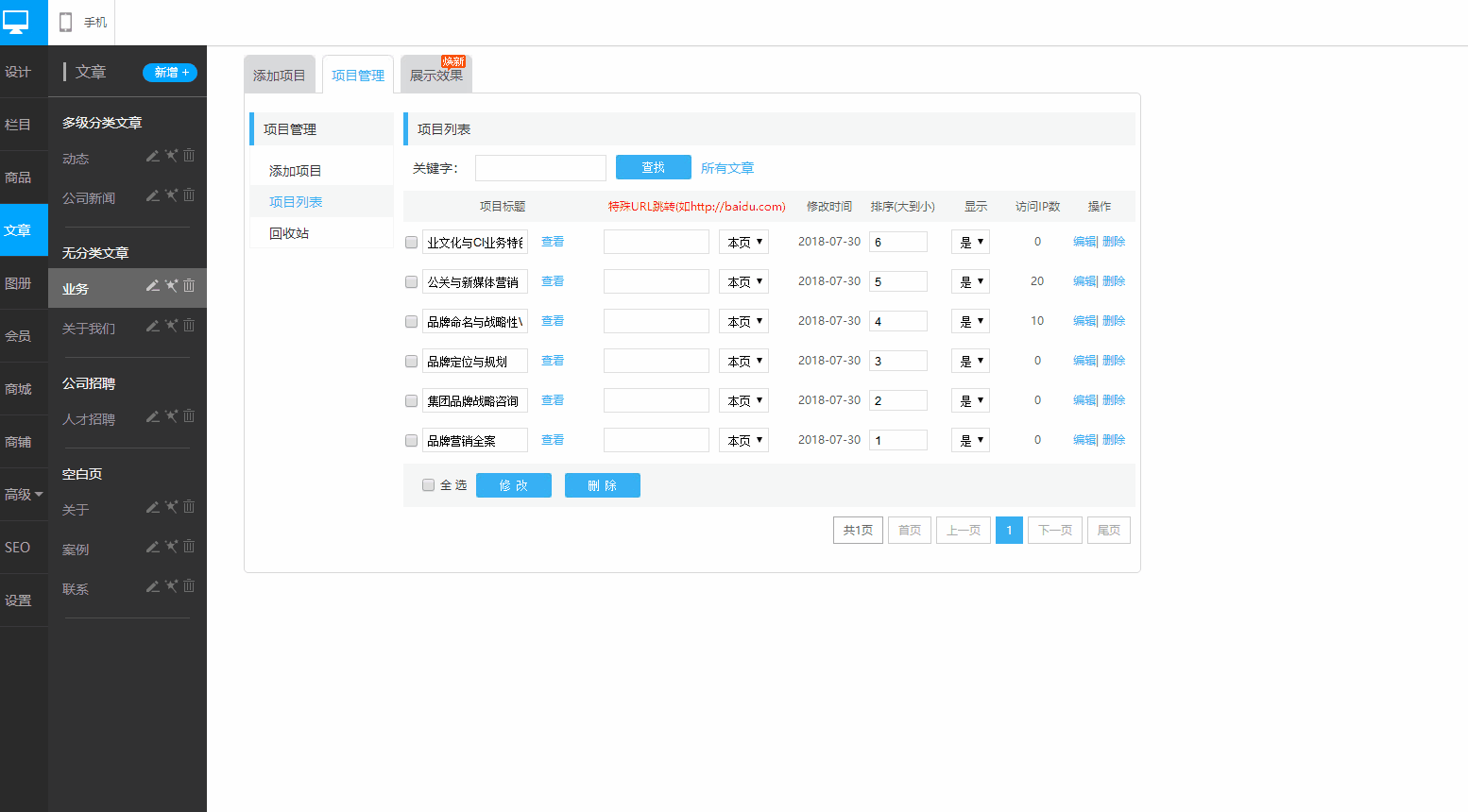Click the special URL field for 集团品牌战略咨询
1468x812 pixels.
(657, 400)
